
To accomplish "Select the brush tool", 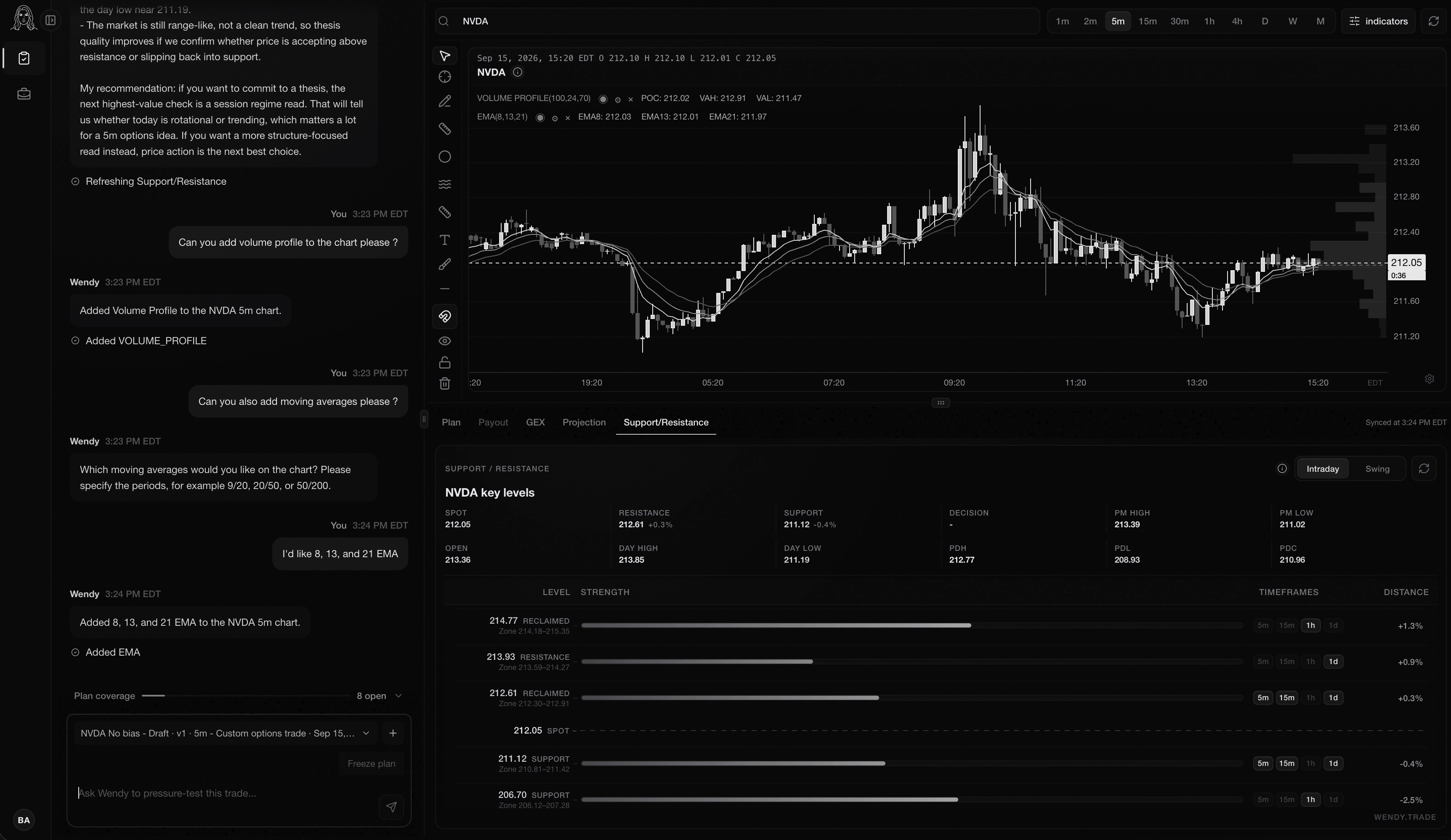I will point(444,264).
